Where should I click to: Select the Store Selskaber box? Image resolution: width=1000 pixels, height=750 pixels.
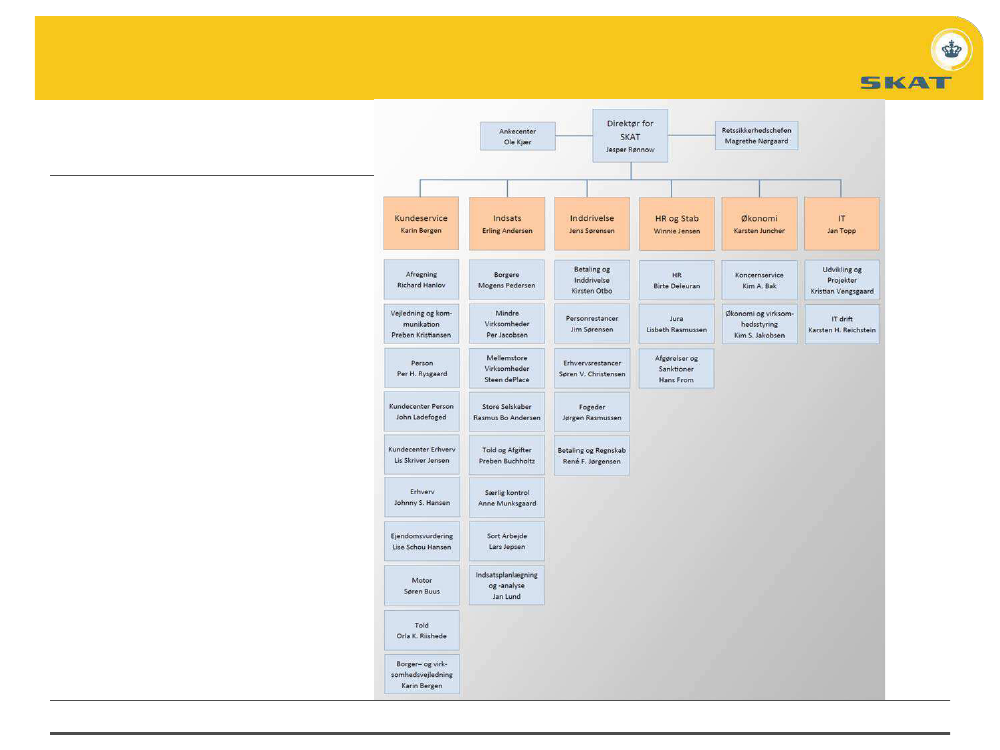point(507,411)
